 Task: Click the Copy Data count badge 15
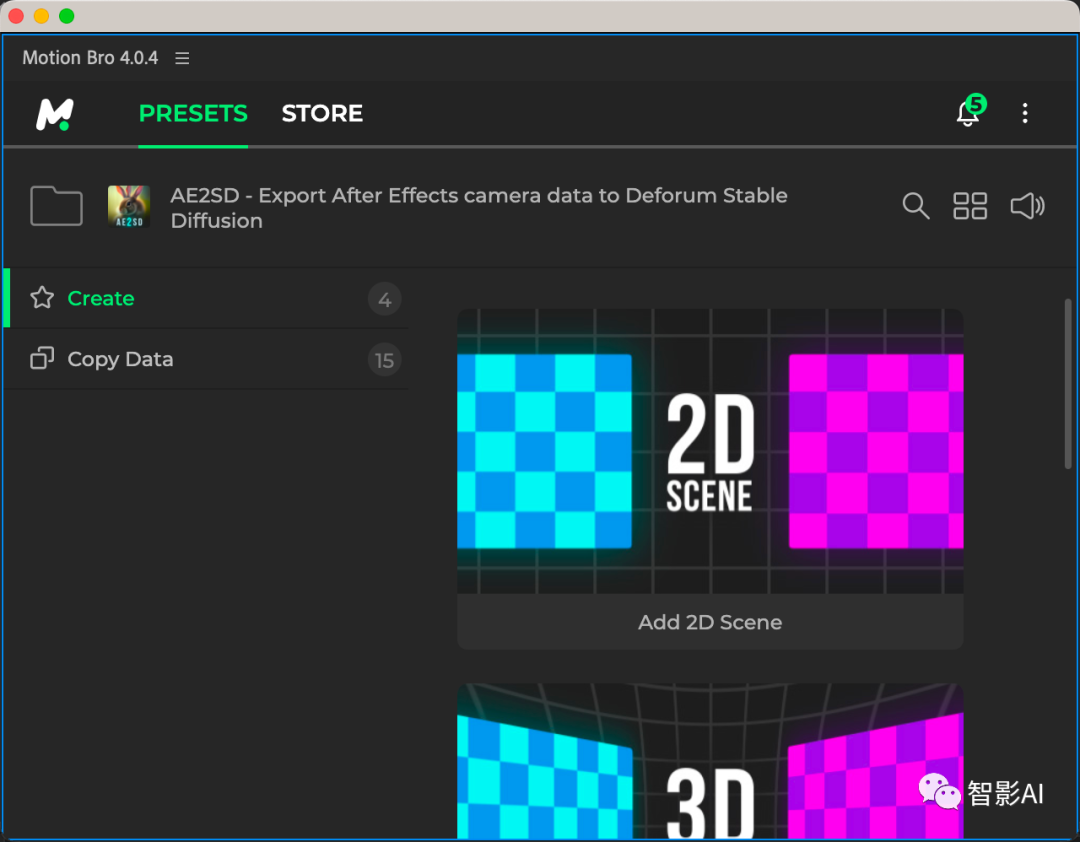pyautogui.click(x=384, y=360)
